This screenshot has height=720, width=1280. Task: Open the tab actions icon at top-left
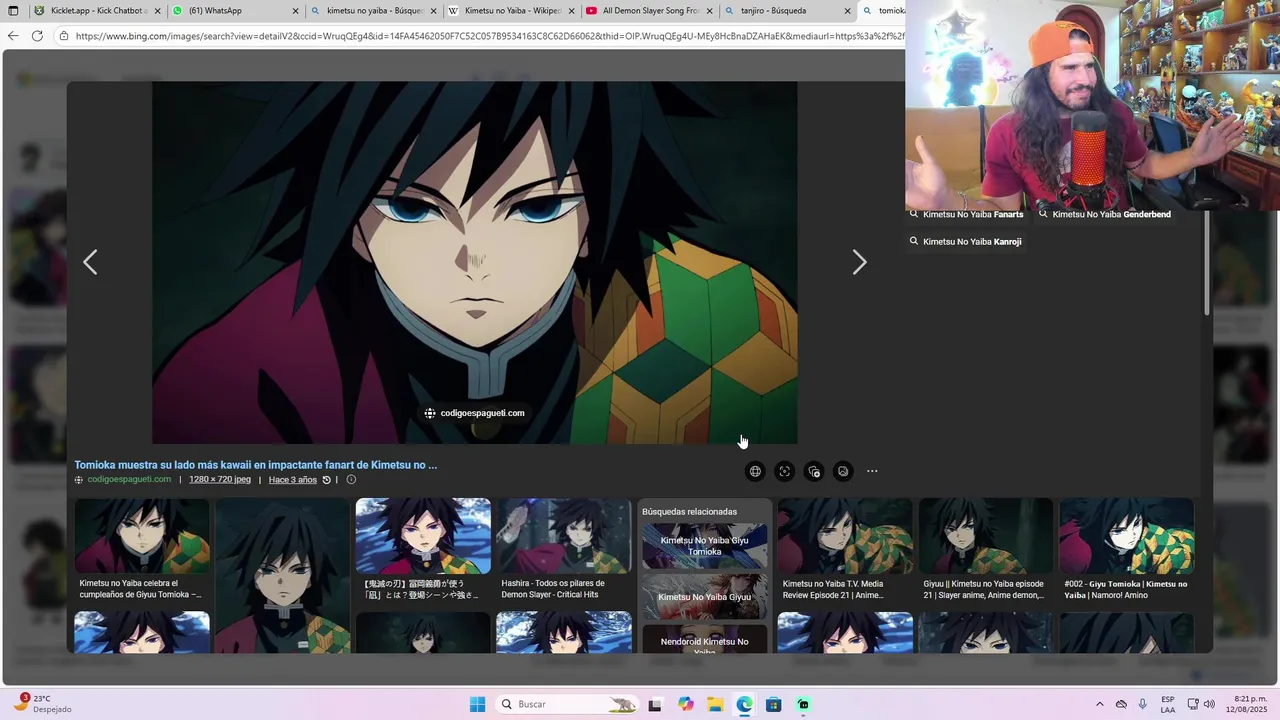point(13,11)
